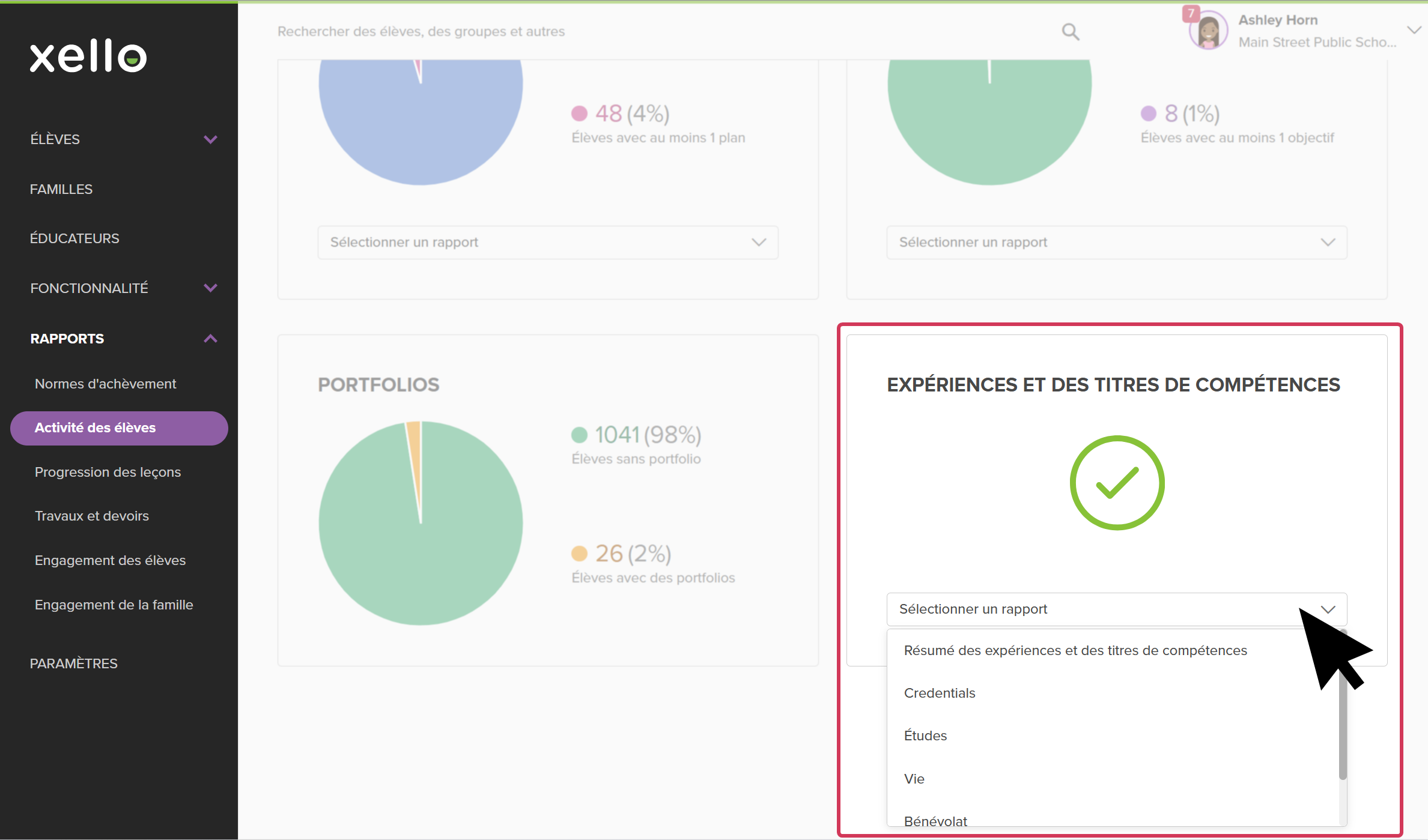The width and height of the screenshot is (1428, 840).
Task: Click the 26 (2%) legend entry
Action: coord(621,554)
